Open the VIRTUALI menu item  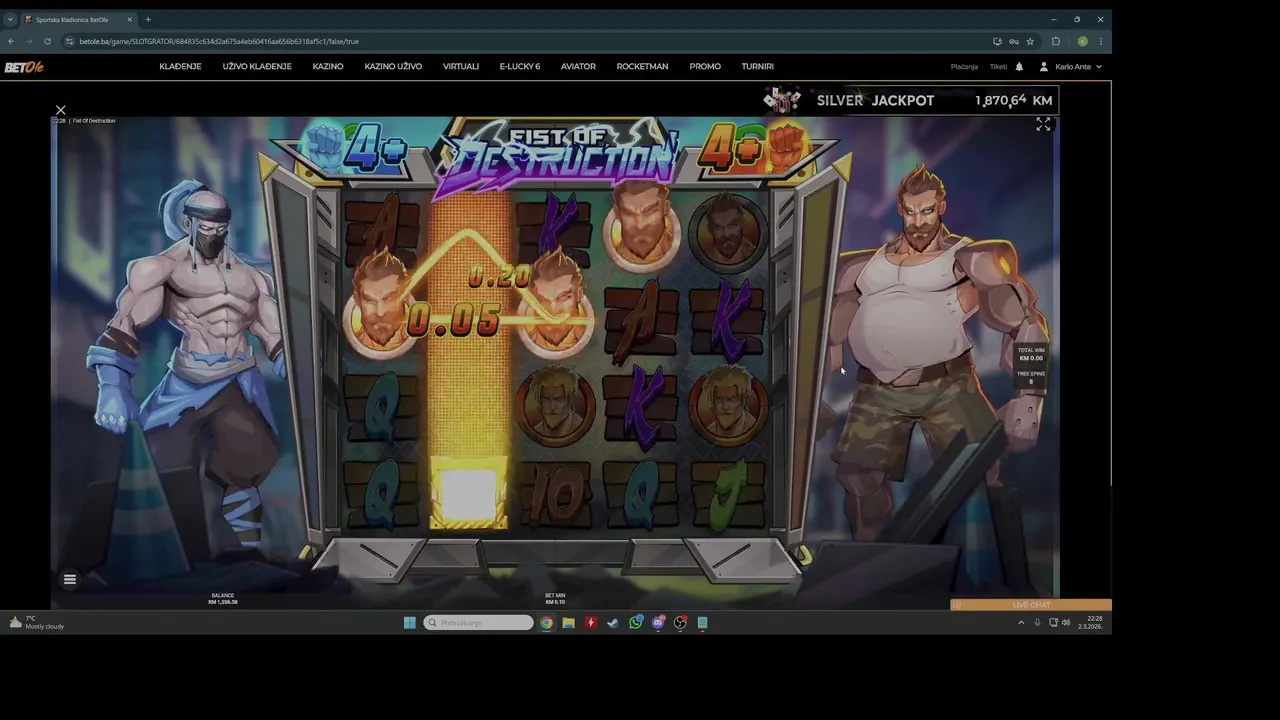(461, 67)
